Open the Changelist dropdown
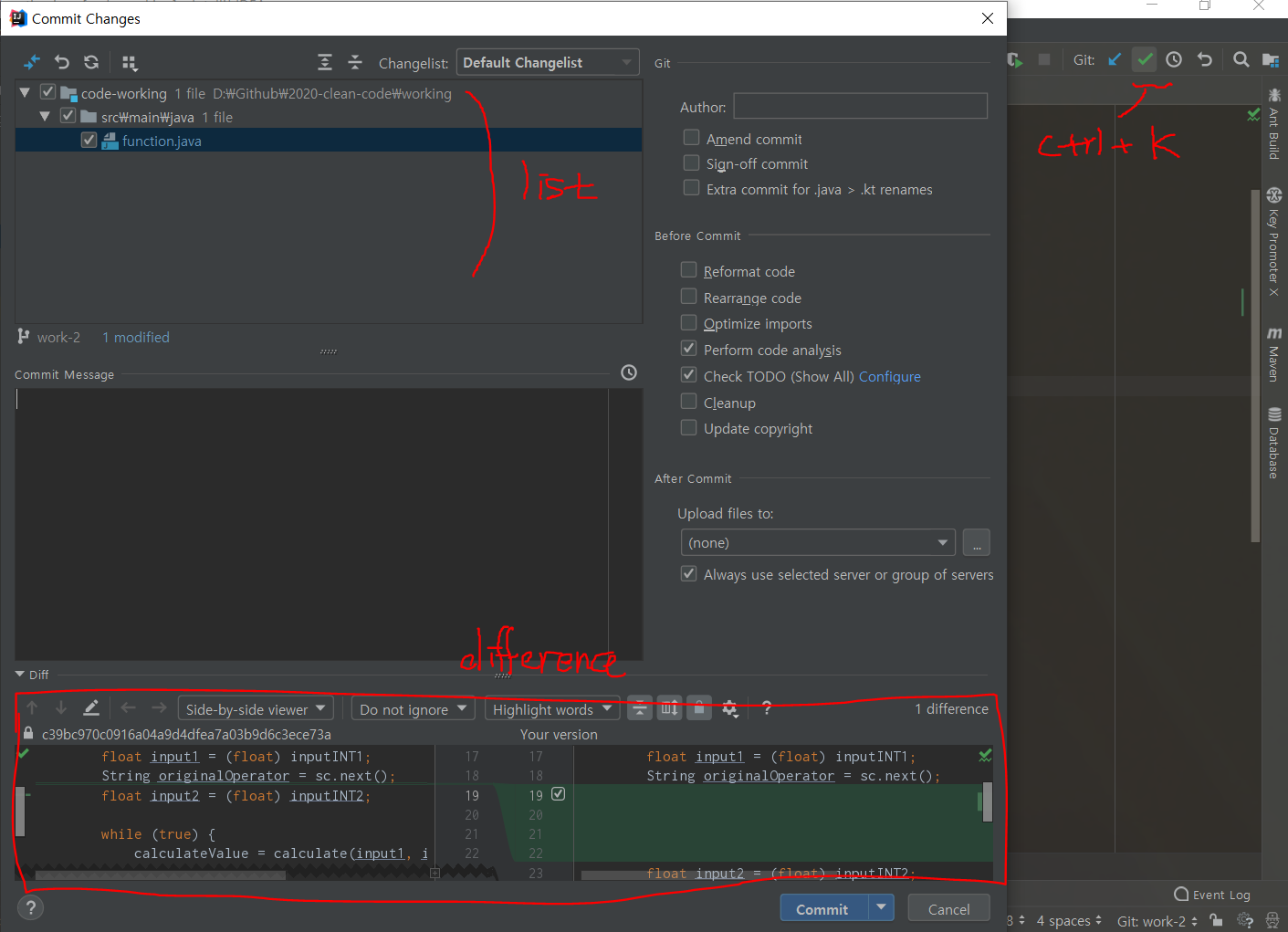This screenshot has height=932, width=1288. 548,62
